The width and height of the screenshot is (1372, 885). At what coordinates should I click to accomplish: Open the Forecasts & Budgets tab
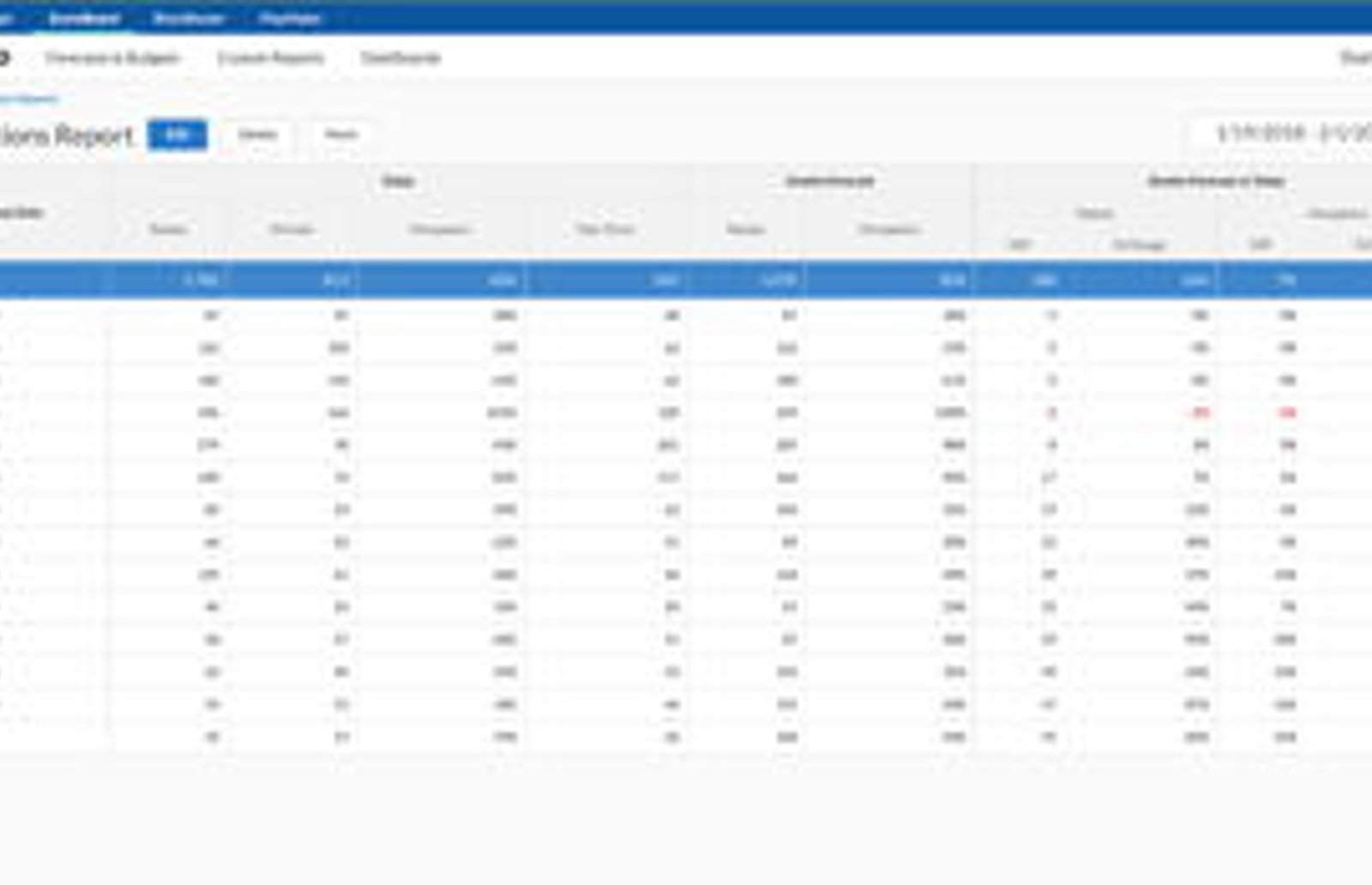[x=112, y=58]
